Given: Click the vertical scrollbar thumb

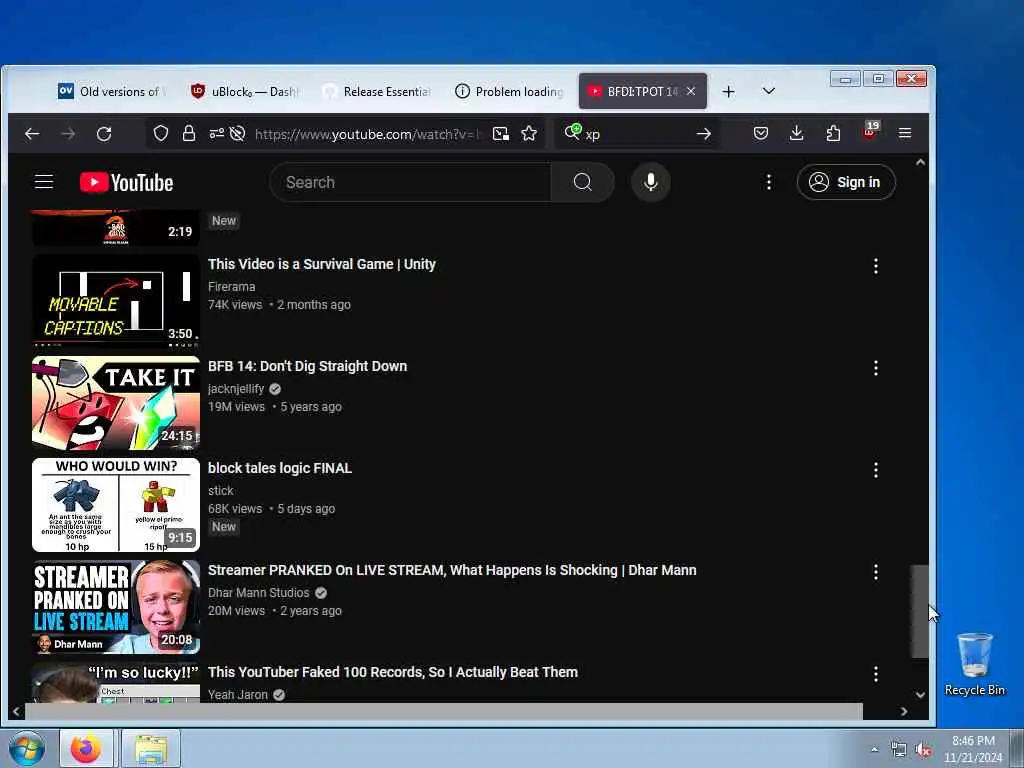Looking at the screenshot, I should 920,611.
